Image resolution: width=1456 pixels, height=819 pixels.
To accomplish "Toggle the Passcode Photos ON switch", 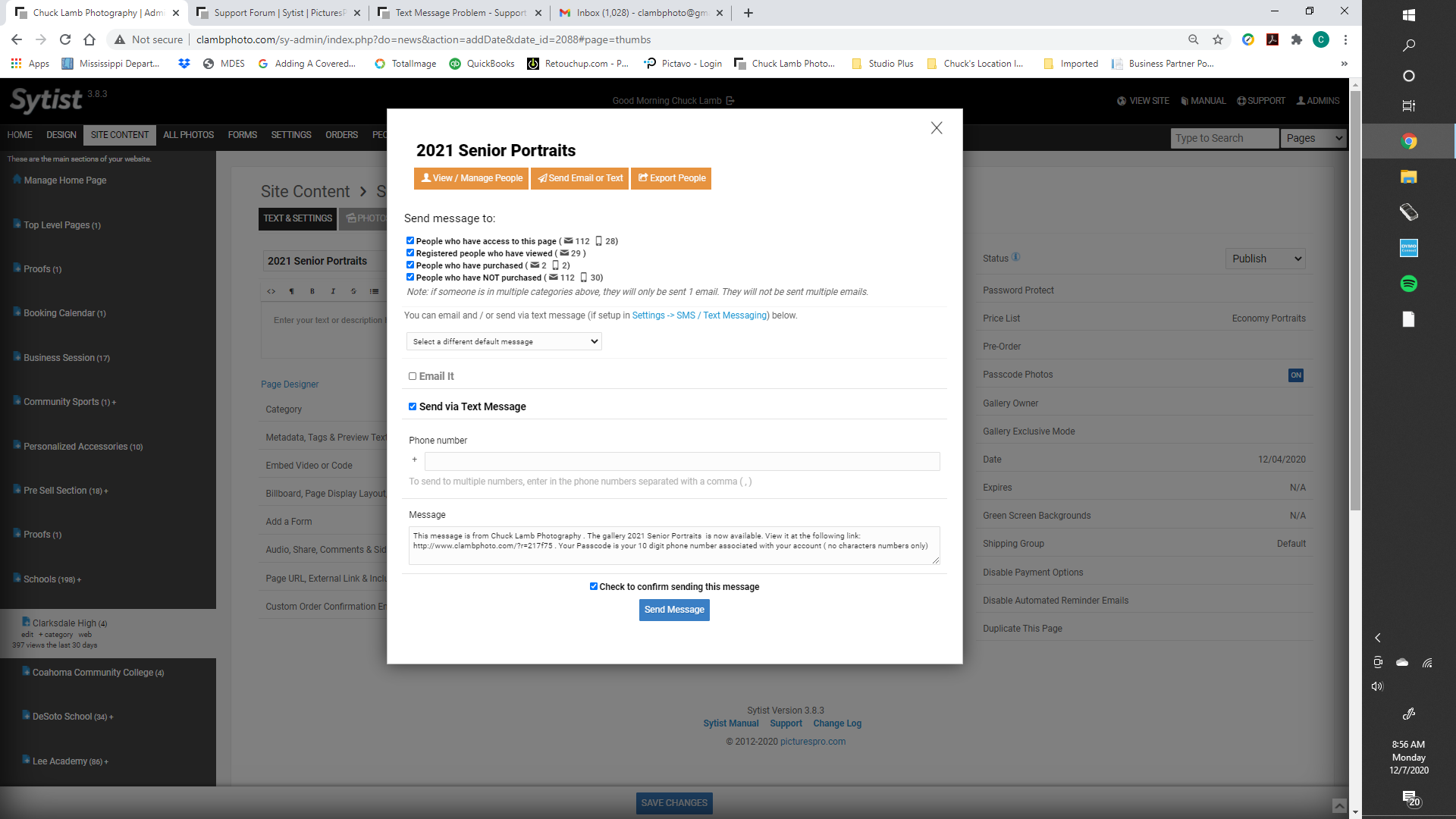I will click(x=1296, y=375).
